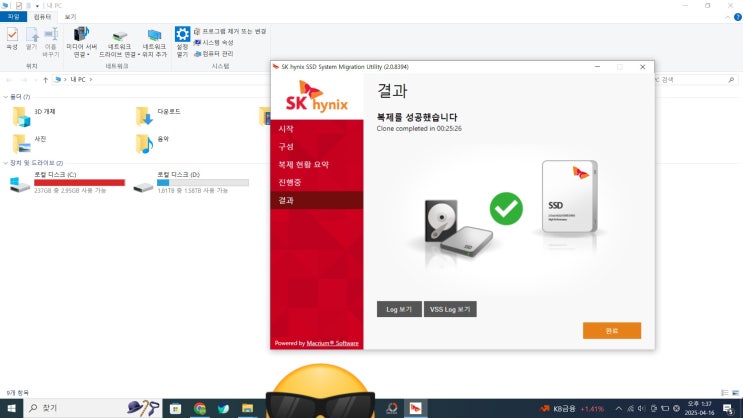The width and height of the screenshot is (743, 418).
Task: Click the Explorer up-arrow navigation button
Action: [45, 80]
